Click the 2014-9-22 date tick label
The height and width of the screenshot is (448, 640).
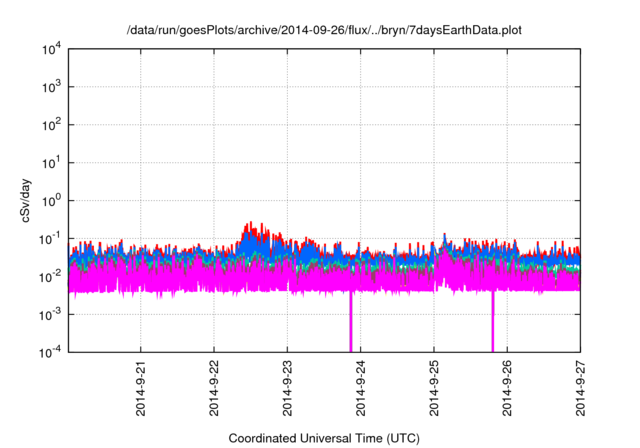(214, 388)
